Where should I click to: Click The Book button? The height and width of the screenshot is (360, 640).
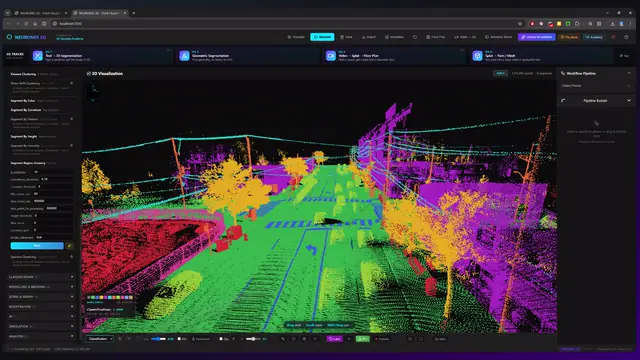tap(569, 37)
